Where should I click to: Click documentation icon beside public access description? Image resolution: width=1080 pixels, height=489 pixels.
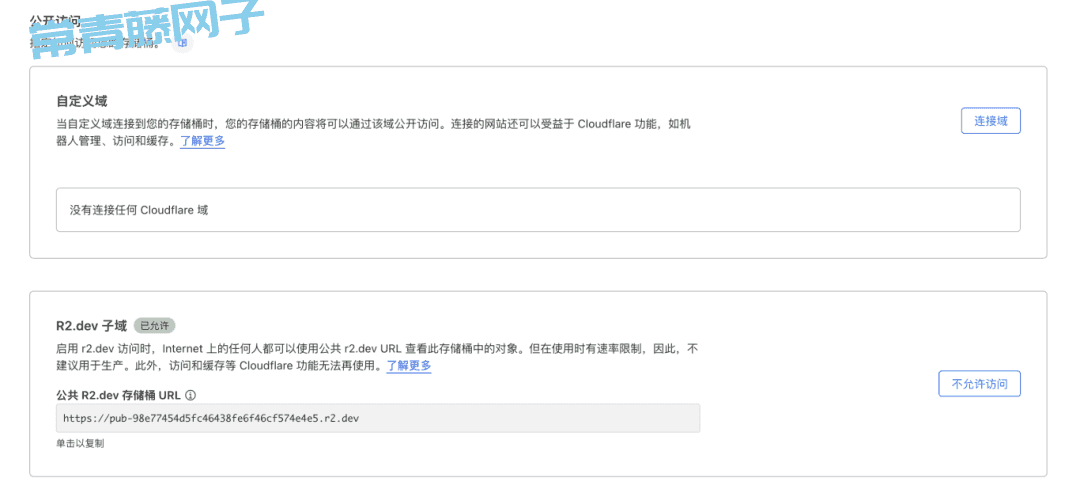183,43
